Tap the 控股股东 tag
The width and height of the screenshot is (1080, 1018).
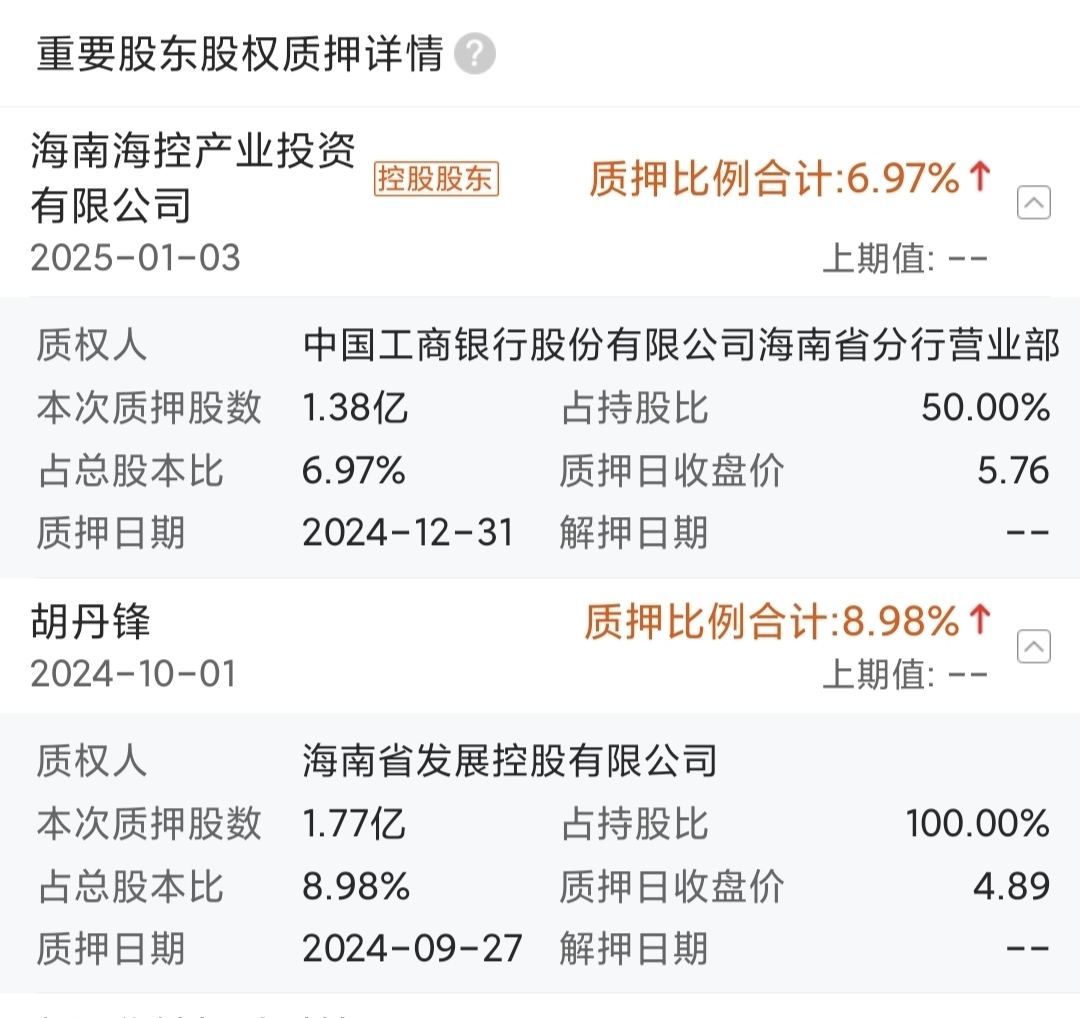[x=436, y=179]
